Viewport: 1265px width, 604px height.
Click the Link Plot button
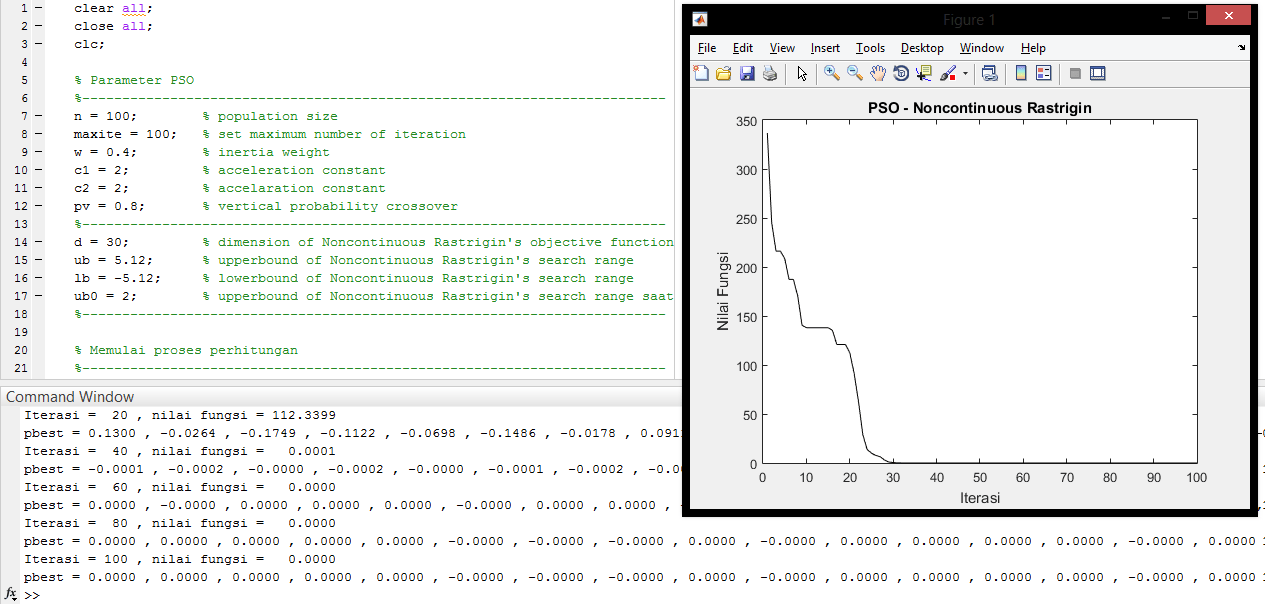990,73
